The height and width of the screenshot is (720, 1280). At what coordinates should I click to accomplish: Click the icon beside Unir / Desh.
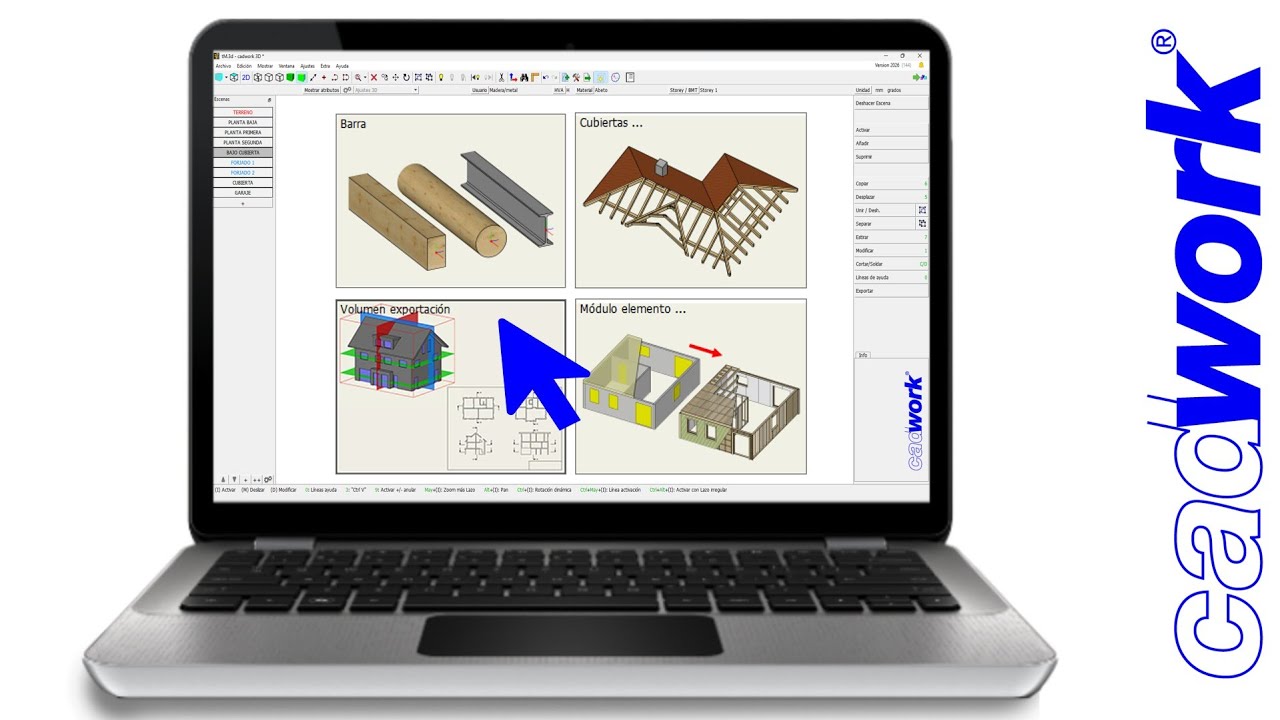click(922, 210)
